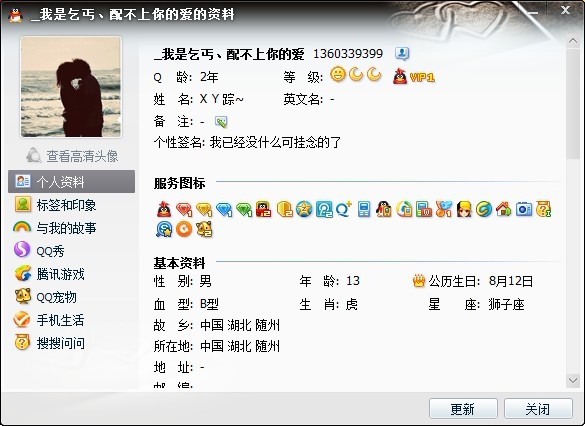Click the VIP1 membership badge
The width and height of the screenshot is (585, 426).
(422, 77)
